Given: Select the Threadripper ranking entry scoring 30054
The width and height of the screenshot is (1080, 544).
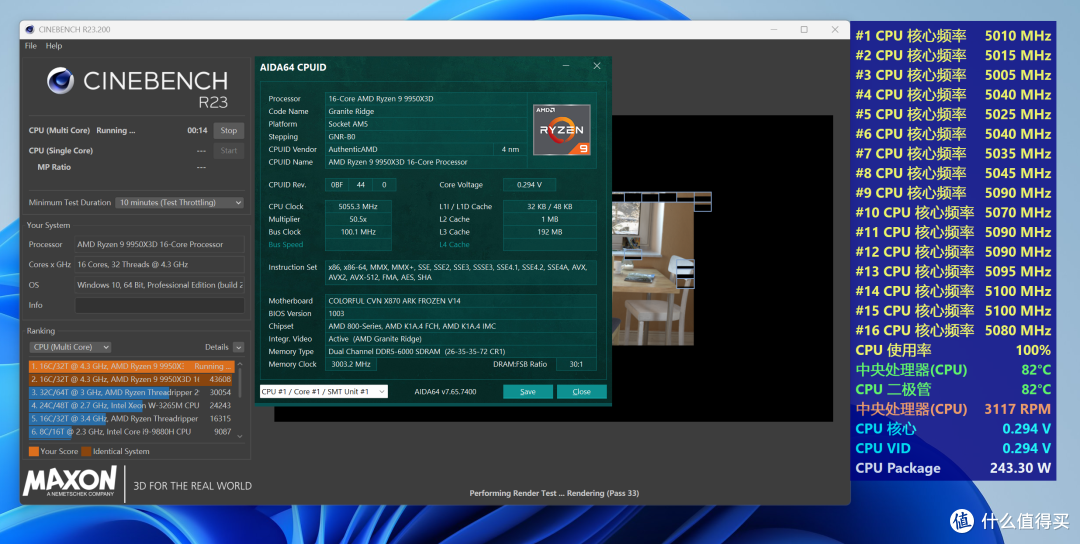Looking at the screenshot, I should click(x=131, y=393).
